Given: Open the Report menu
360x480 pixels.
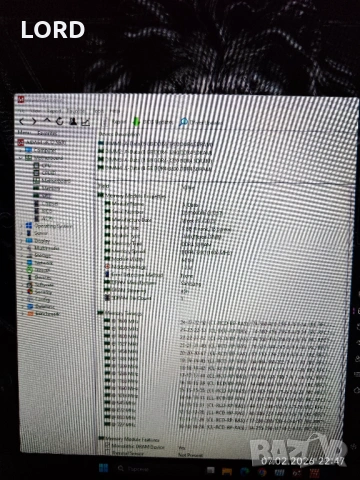Looking at the screenshot, I should coord(54,111).
